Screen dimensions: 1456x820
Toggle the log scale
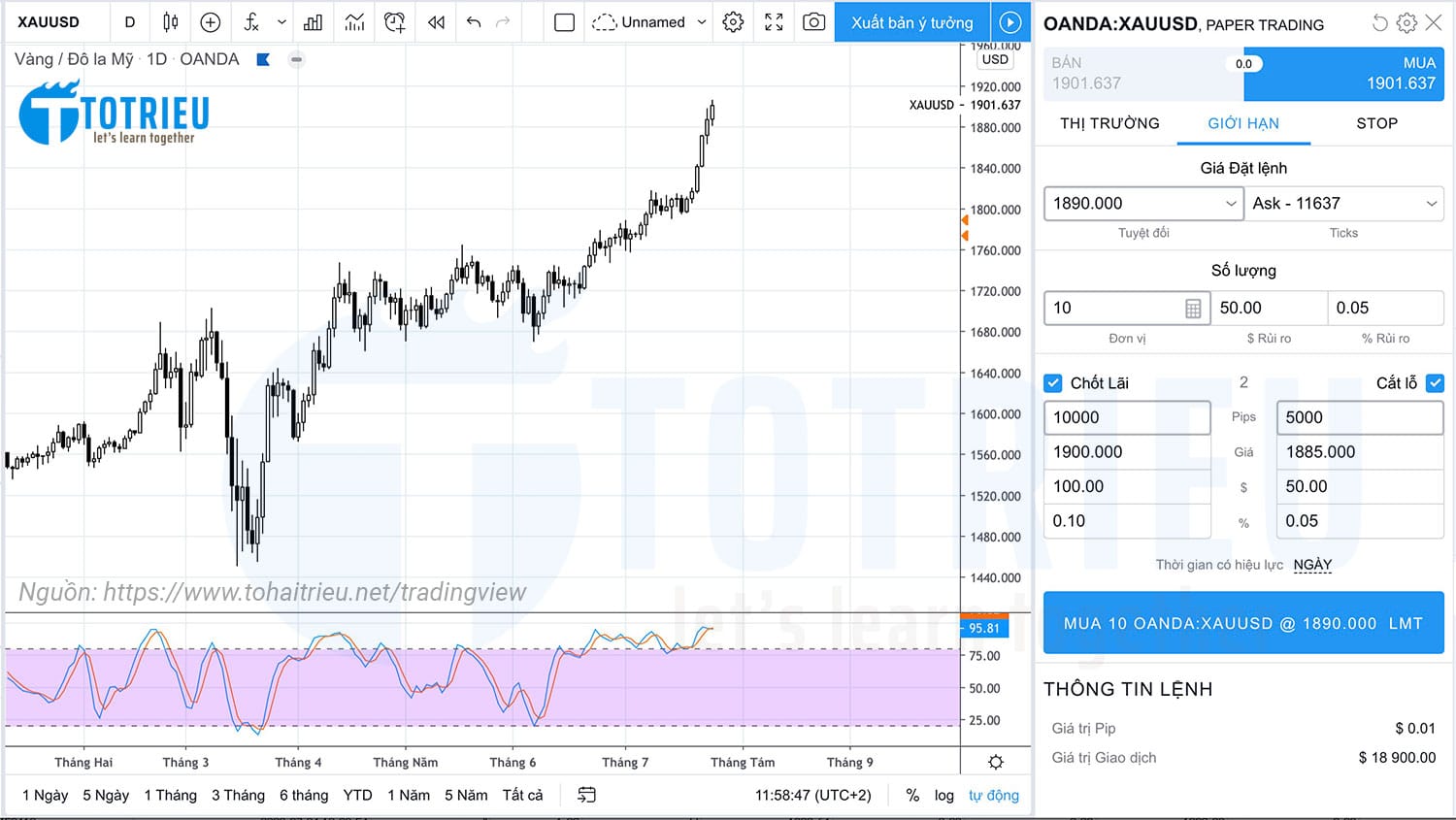pyautogui.click(x=944, y=795)
